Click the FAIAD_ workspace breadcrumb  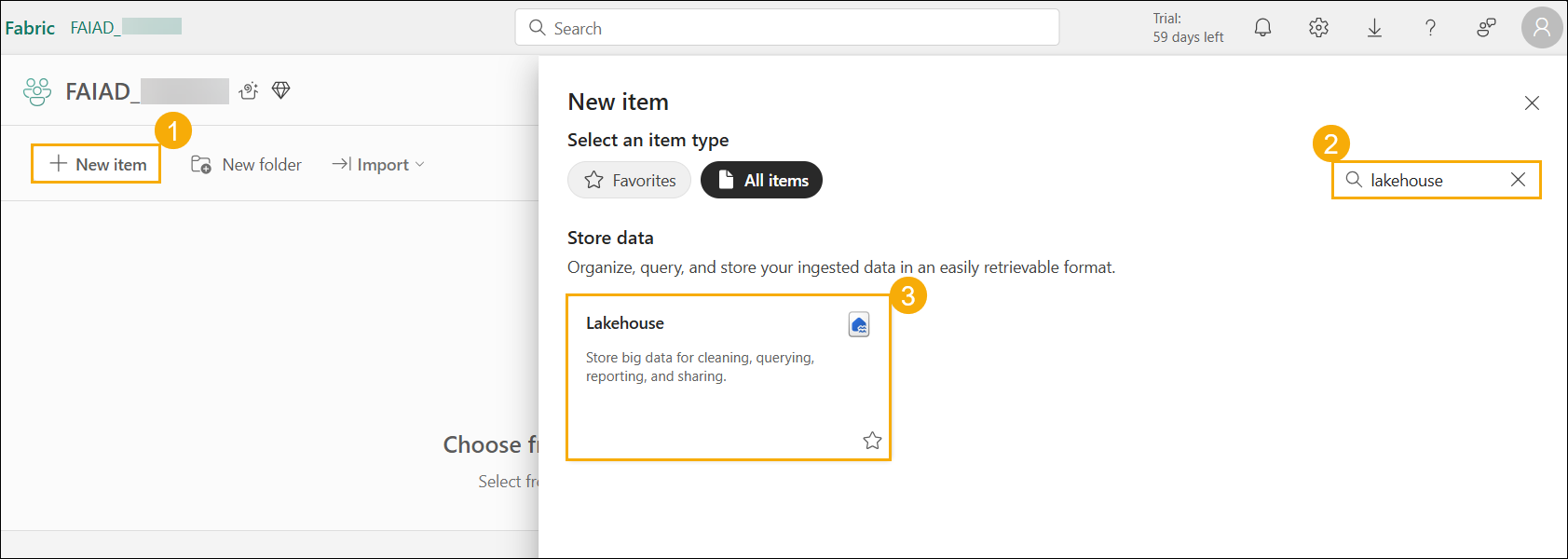click(126, 27)
